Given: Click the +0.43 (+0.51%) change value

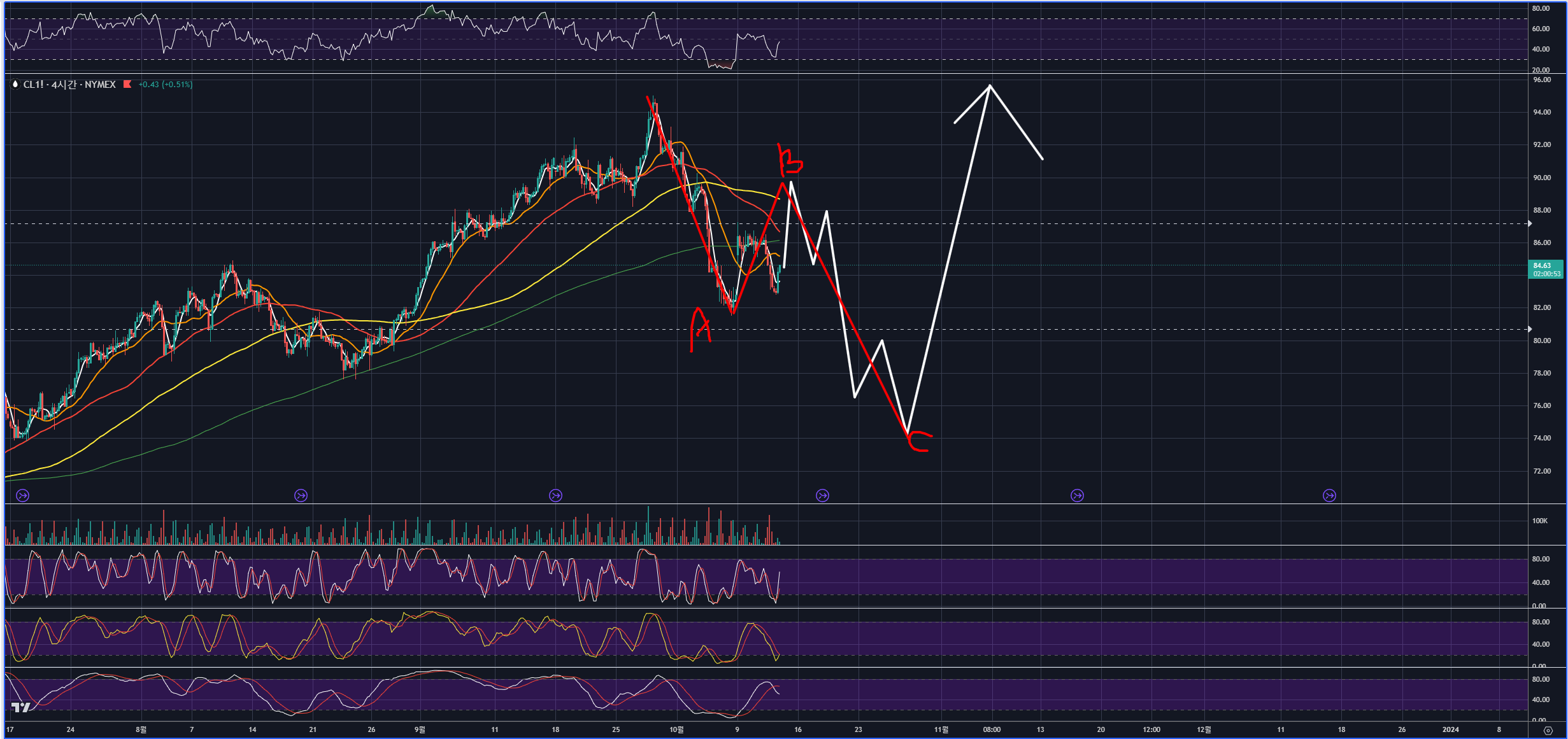Looking at the screenshot, I should click(165, 84).
